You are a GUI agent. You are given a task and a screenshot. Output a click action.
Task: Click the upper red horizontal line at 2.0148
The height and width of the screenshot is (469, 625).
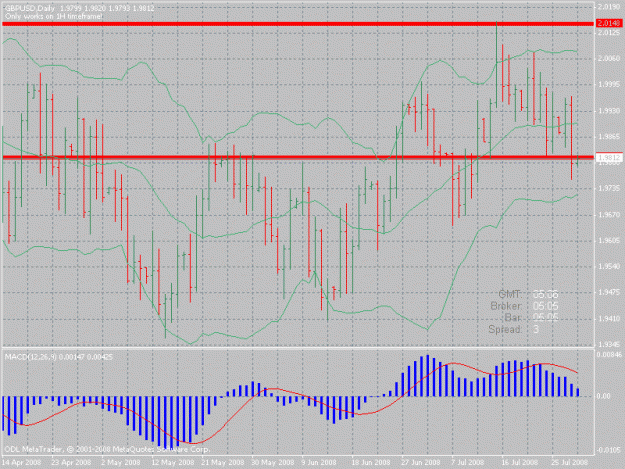[298, 24]
